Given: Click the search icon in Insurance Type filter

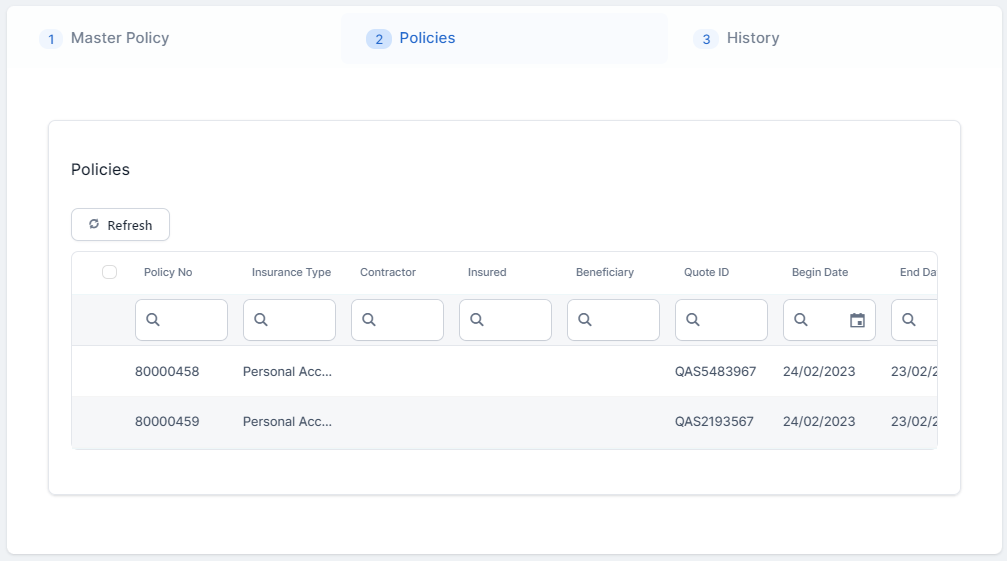Looking at the screenshot, I should pos(261,320).
